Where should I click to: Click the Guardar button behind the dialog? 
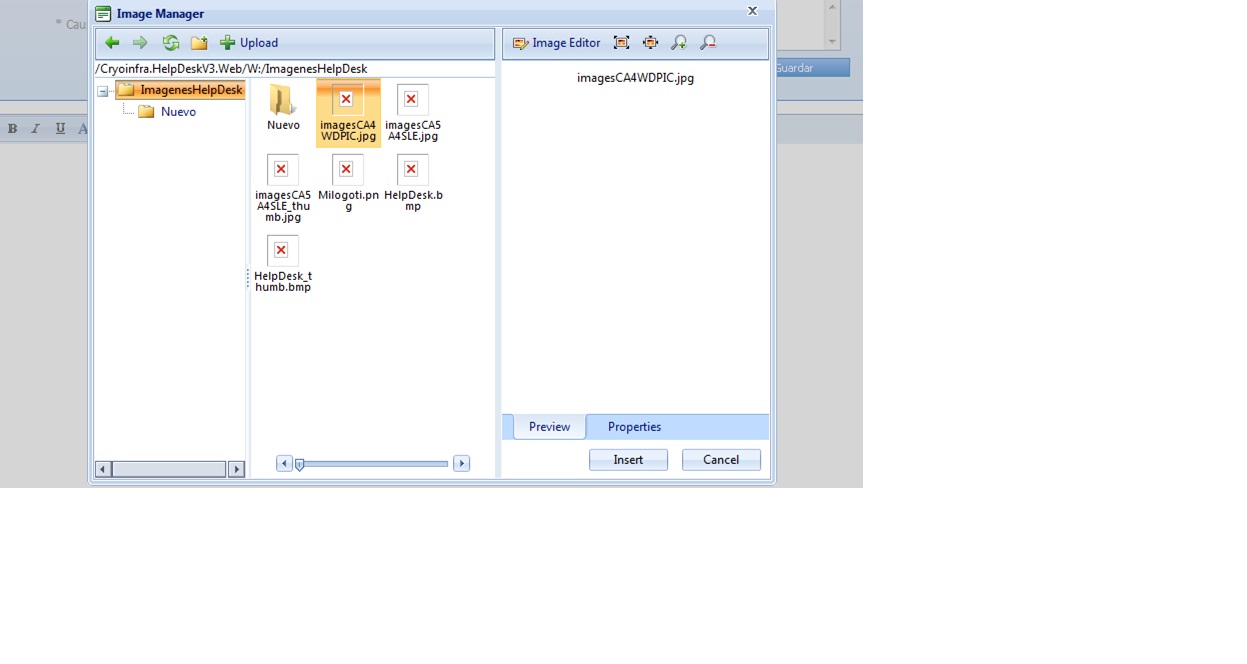[812, 68]
